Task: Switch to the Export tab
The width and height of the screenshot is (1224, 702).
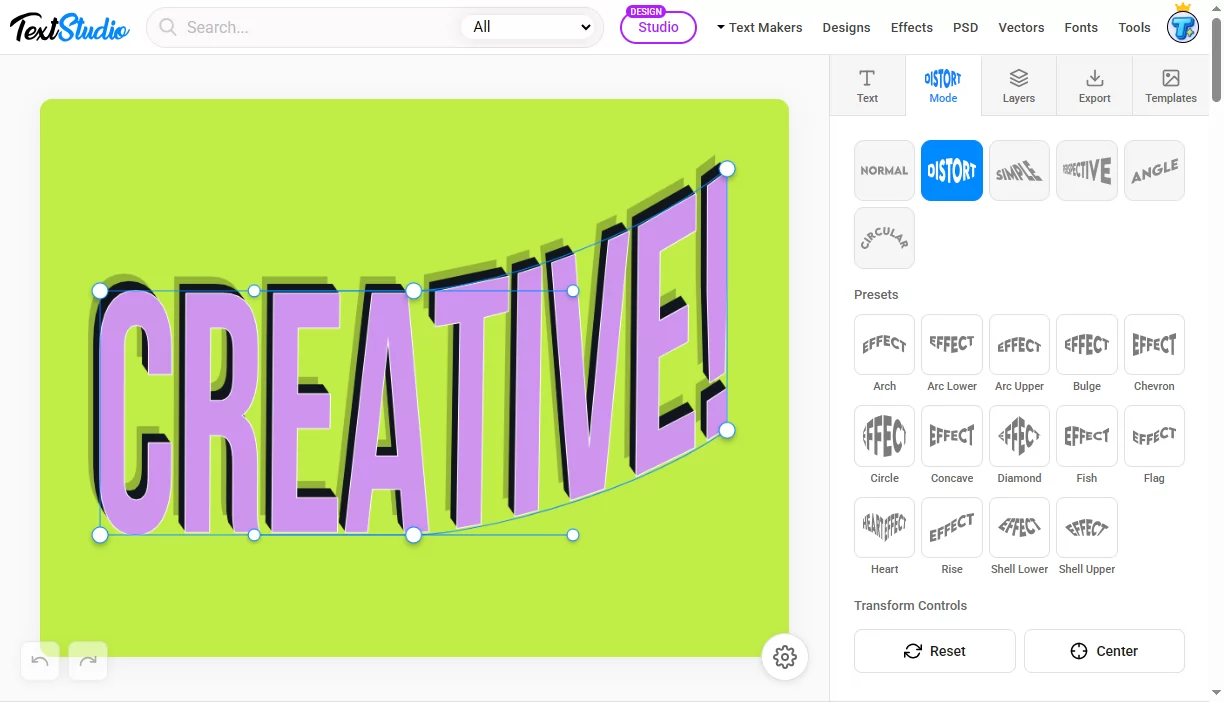Action: point(1094,86)
